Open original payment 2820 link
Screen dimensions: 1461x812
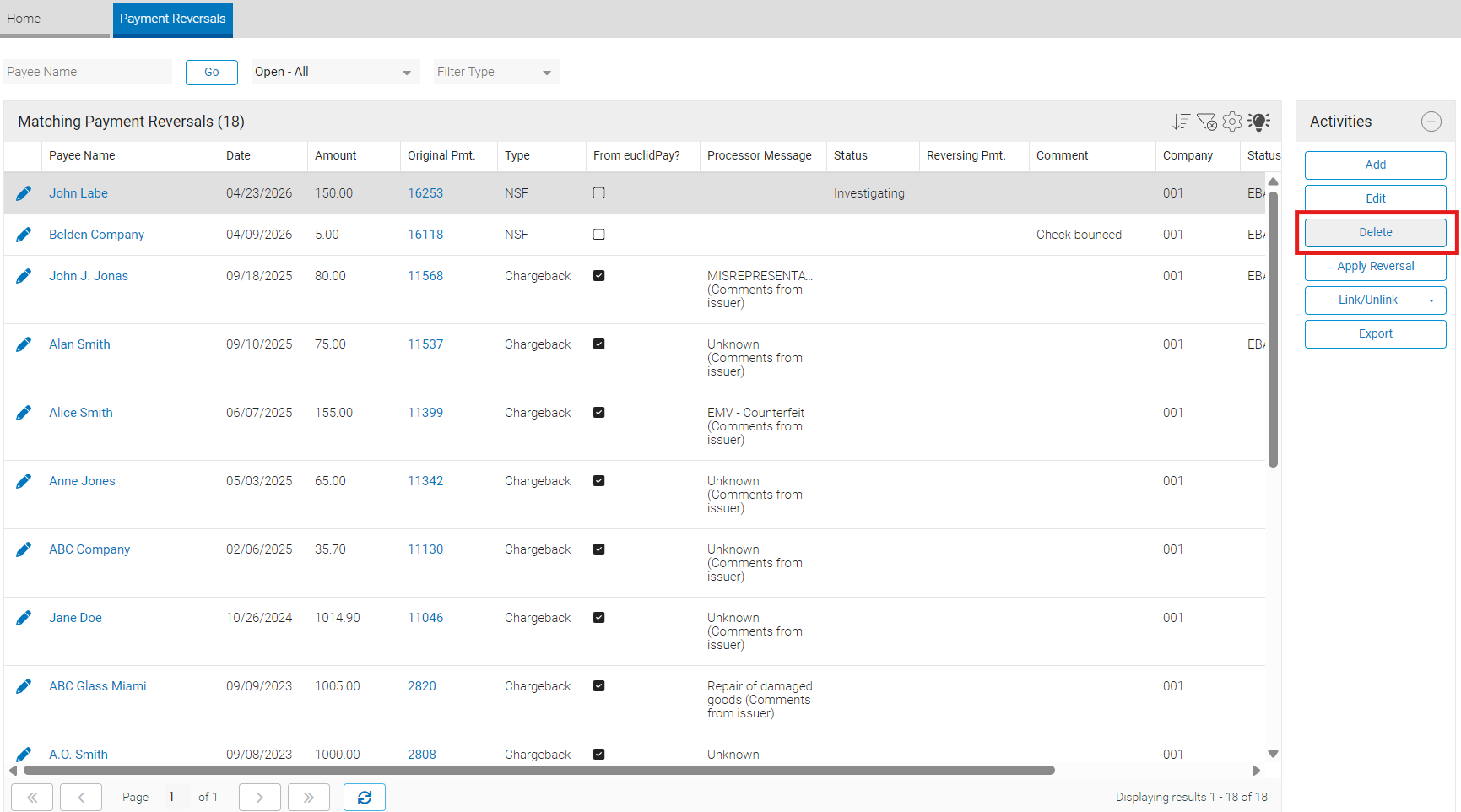click(422, 686)
